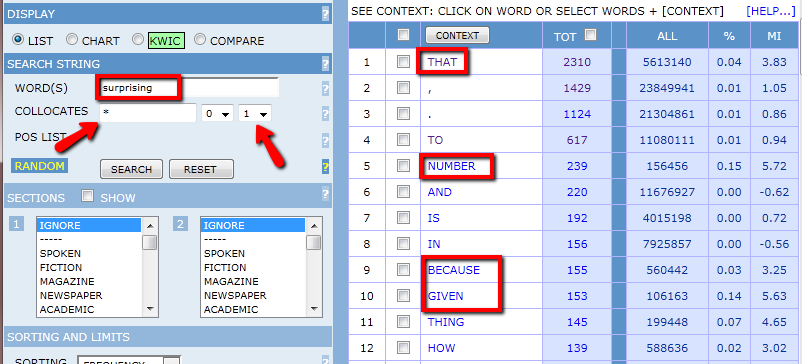This screenshot has height=364, width=802.
Task: Select the LIST display radio button
Action: pyautogui.click(x=18, y=39)
